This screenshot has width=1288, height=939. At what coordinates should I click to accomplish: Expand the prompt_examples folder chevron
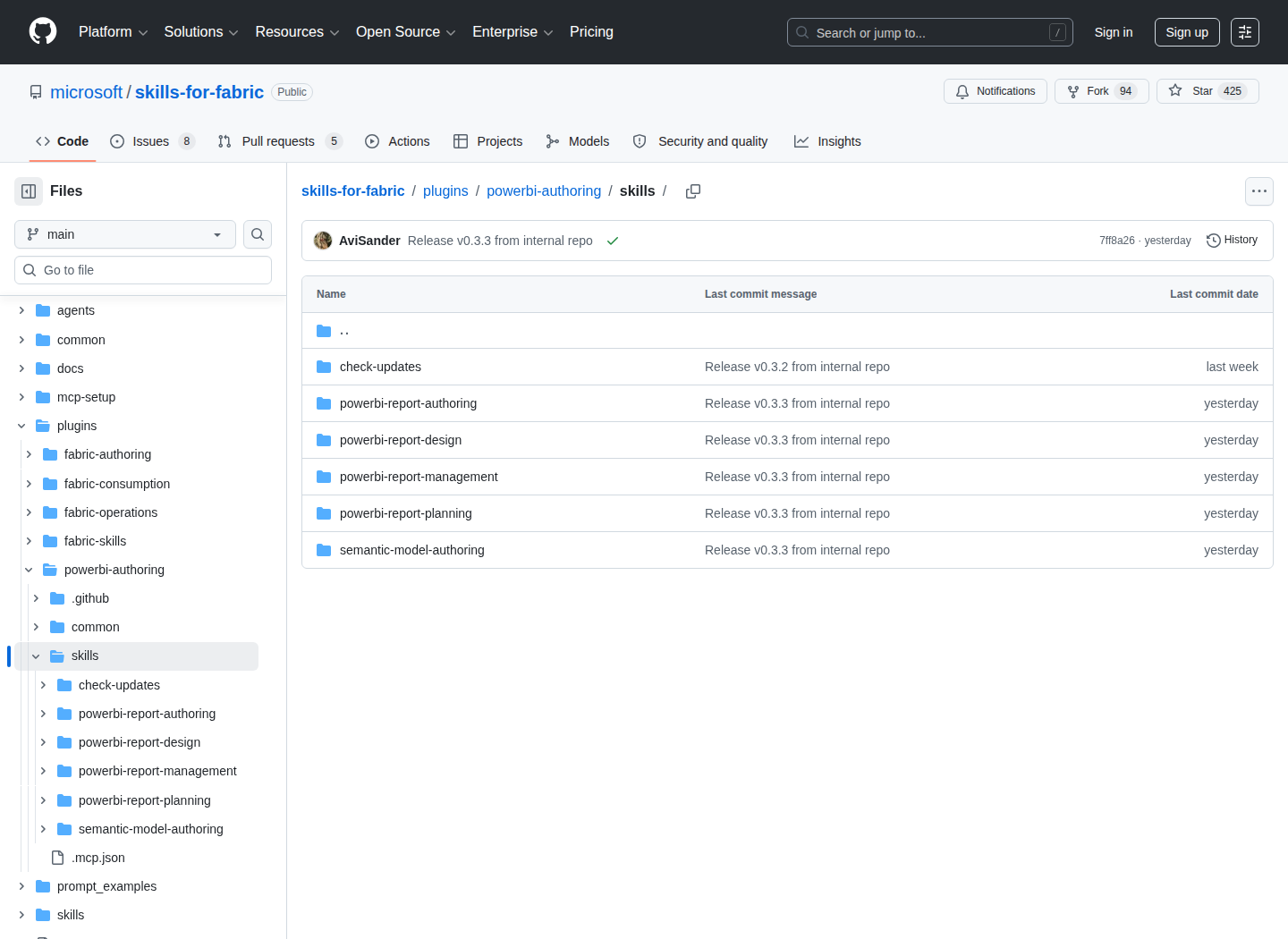(21, 886)
